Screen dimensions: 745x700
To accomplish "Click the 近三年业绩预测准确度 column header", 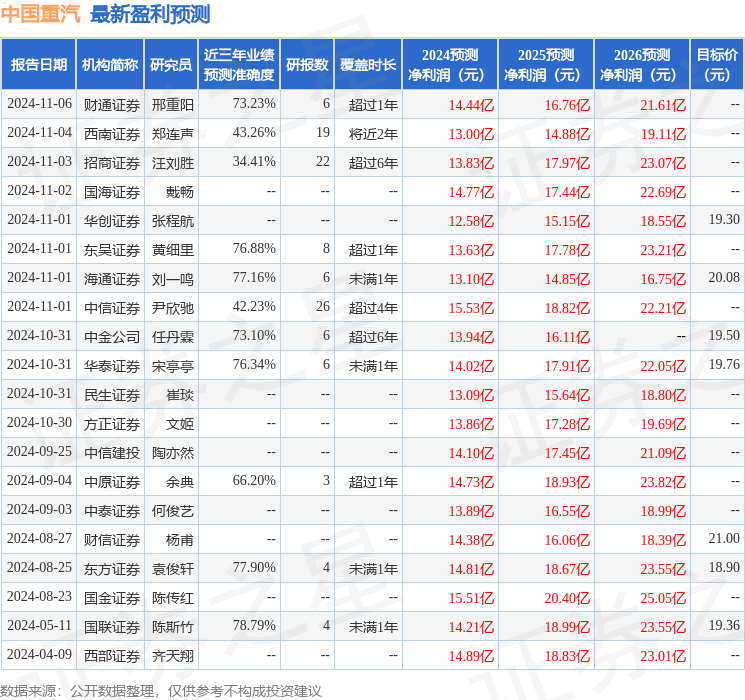I will (239, 65).
